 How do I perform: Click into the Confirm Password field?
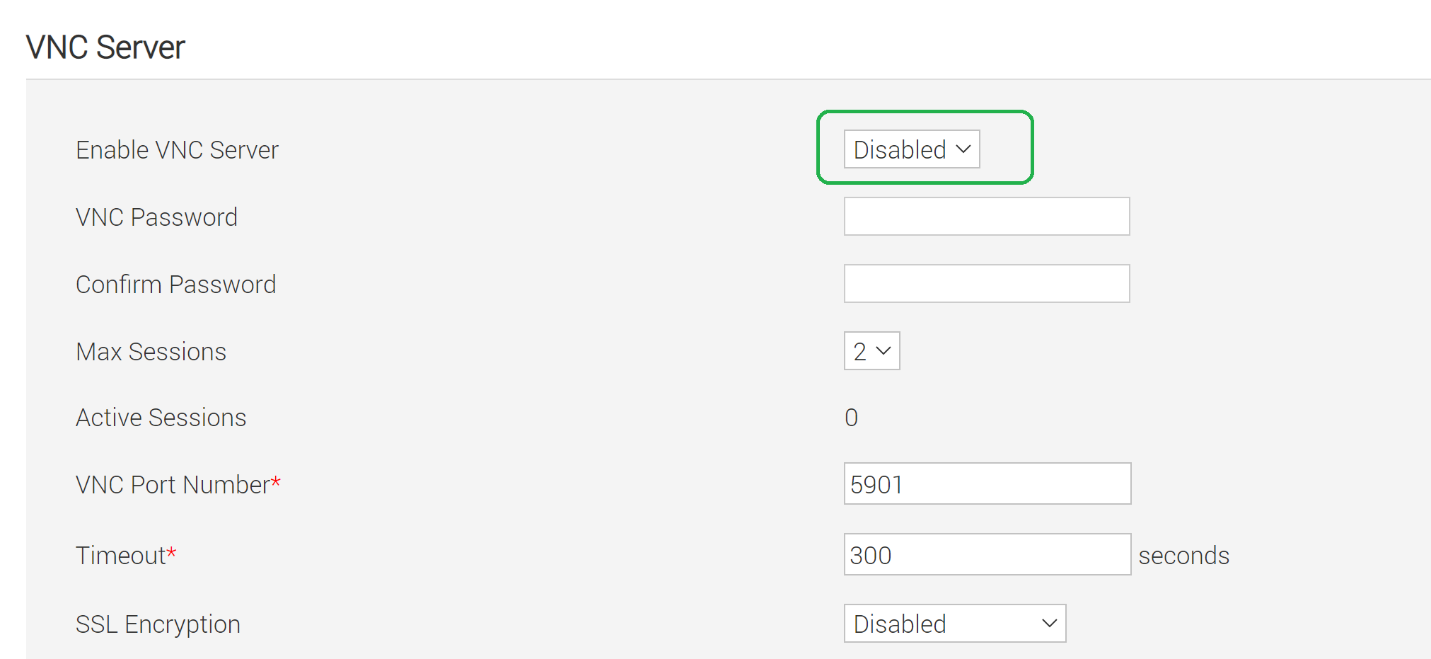tap(986, 284)
